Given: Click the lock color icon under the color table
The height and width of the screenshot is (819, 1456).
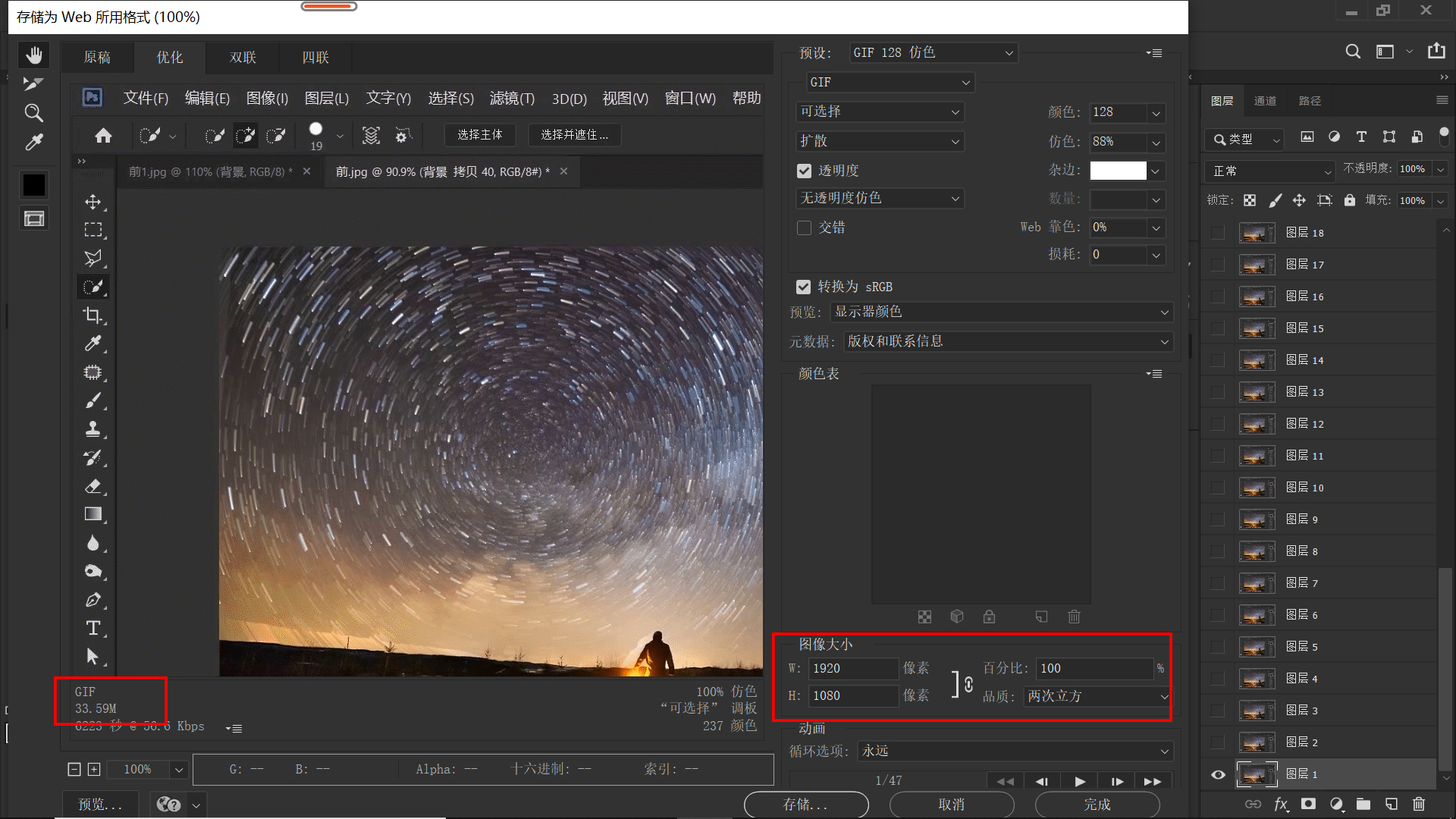Looking at the screenshot, I should (989, 617).
